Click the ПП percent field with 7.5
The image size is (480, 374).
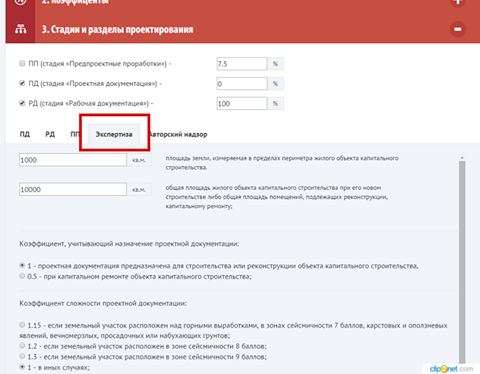[x=242, y=64]
